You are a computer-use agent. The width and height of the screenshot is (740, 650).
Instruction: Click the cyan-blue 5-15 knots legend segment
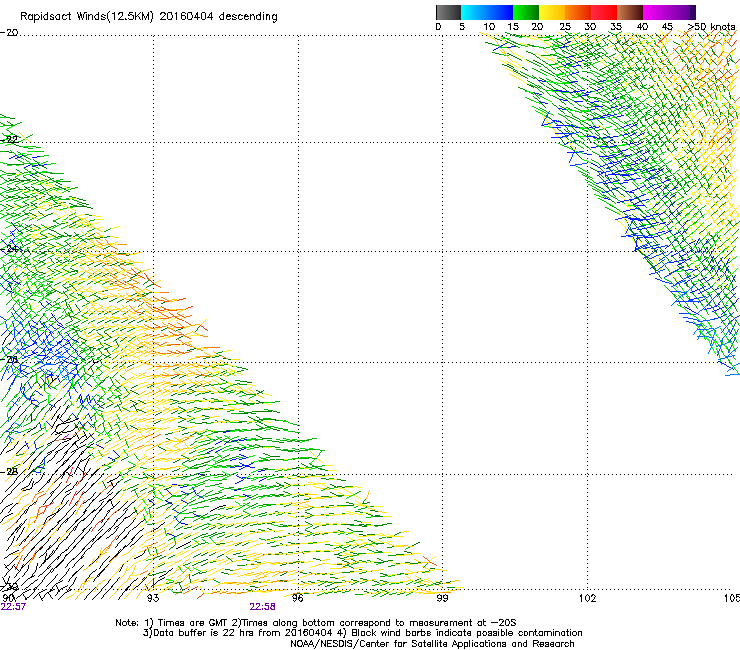click(487, 12)
